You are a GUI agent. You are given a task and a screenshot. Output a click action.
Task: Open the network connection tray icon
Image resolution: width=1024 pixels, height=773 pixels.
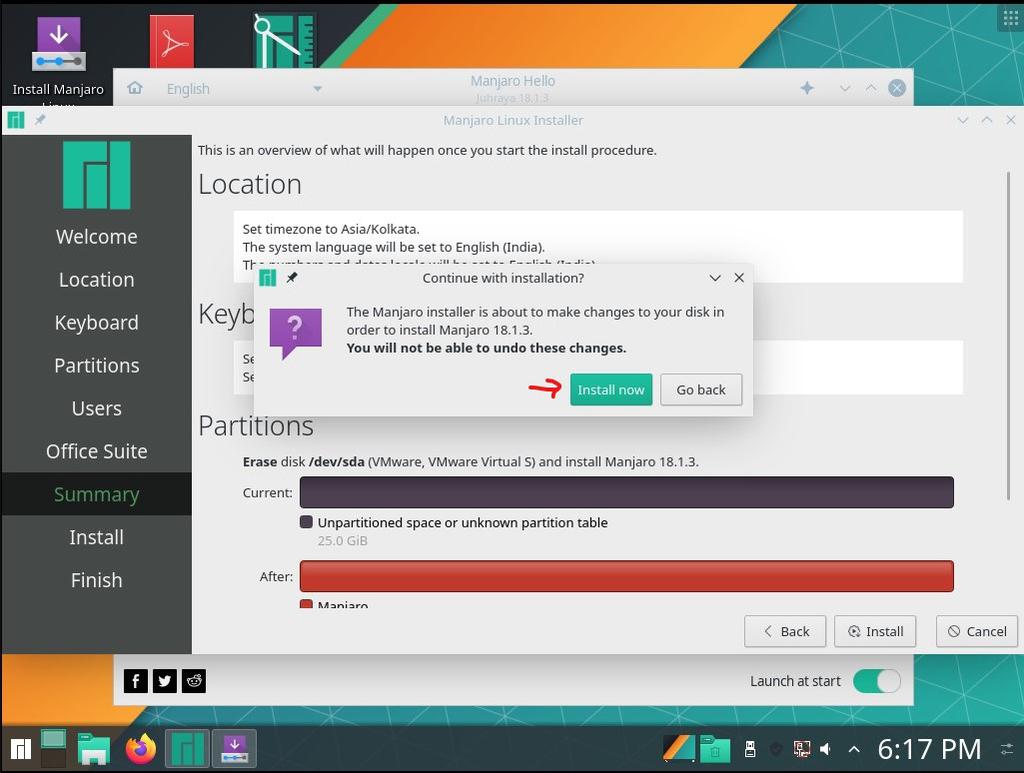click(x=802, y=749)
